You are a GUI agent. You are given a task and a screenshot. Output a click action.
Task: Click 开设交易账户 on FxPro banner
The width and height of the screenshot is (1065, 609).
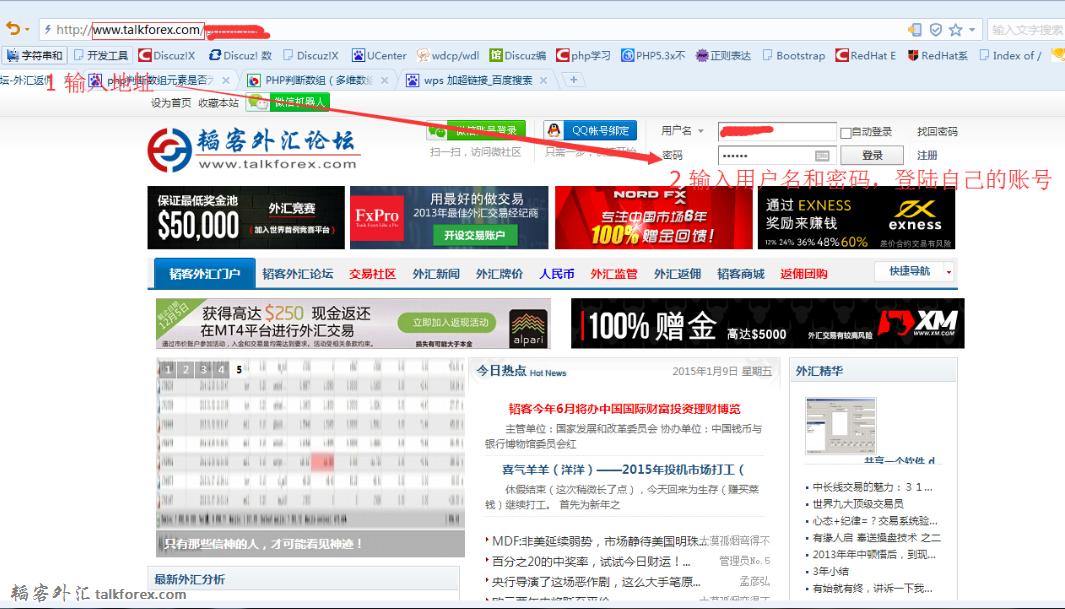click(x=475, y=235)
